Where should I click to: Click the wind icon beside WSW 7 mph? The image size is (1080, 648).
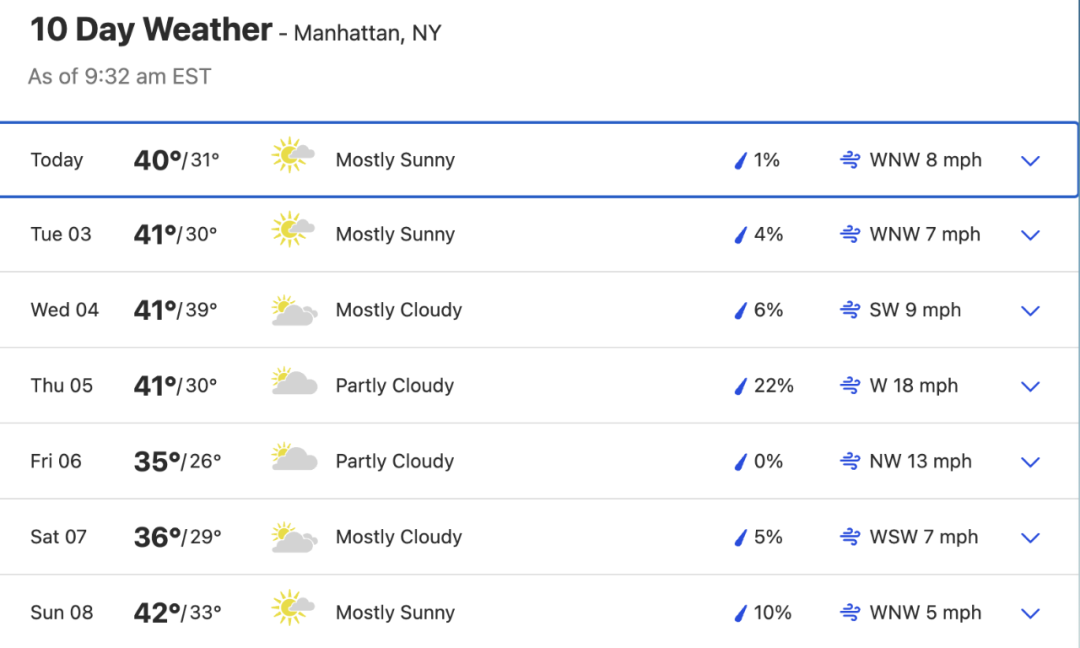click(x=850, y=537)
